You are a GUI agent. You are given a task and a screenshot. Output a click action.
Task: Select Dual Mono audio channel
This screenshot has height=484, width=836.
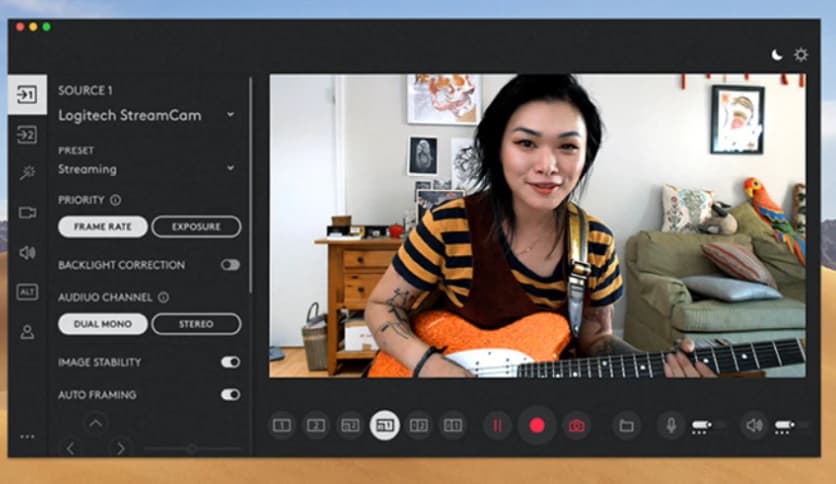coord(103,324)
